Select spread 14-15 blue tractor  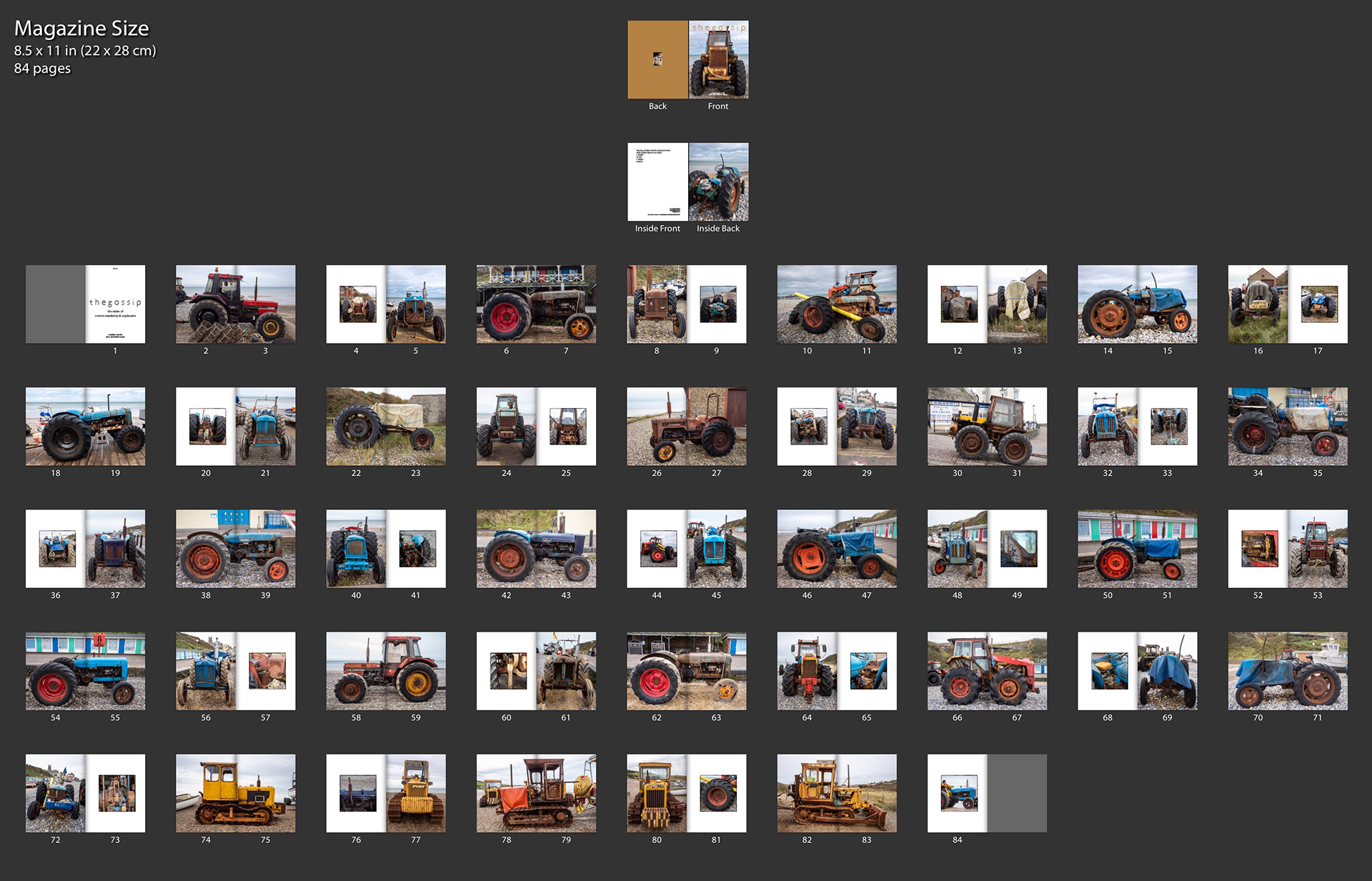(1137, 304)
